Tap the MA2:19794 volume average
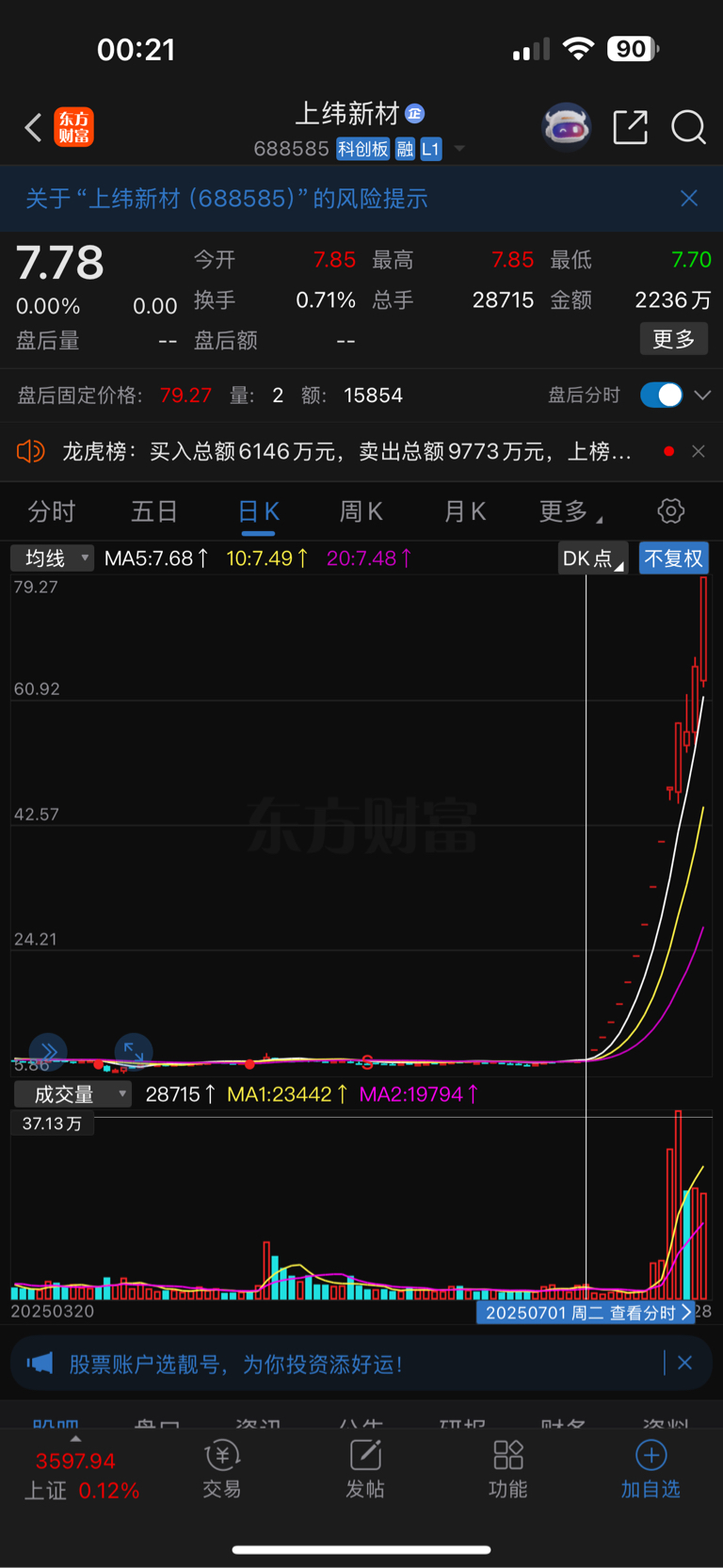The image size is (723, 1568). click(x=419, y=1094)
